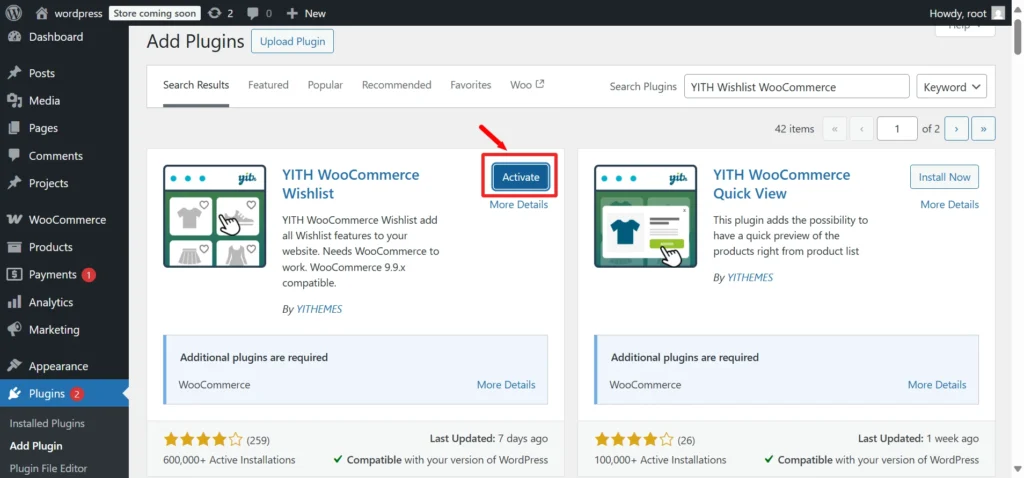Open Installed Plugins submenu item

point(47,423)
